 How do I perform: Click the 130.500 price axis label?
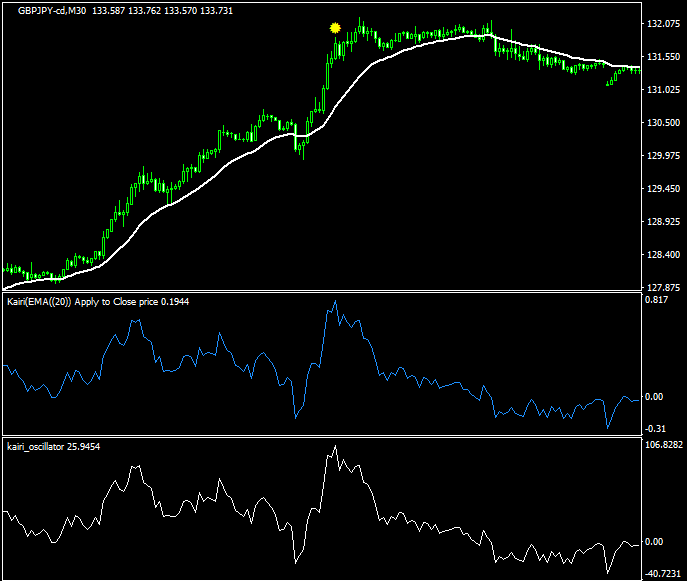pos(661,123)
